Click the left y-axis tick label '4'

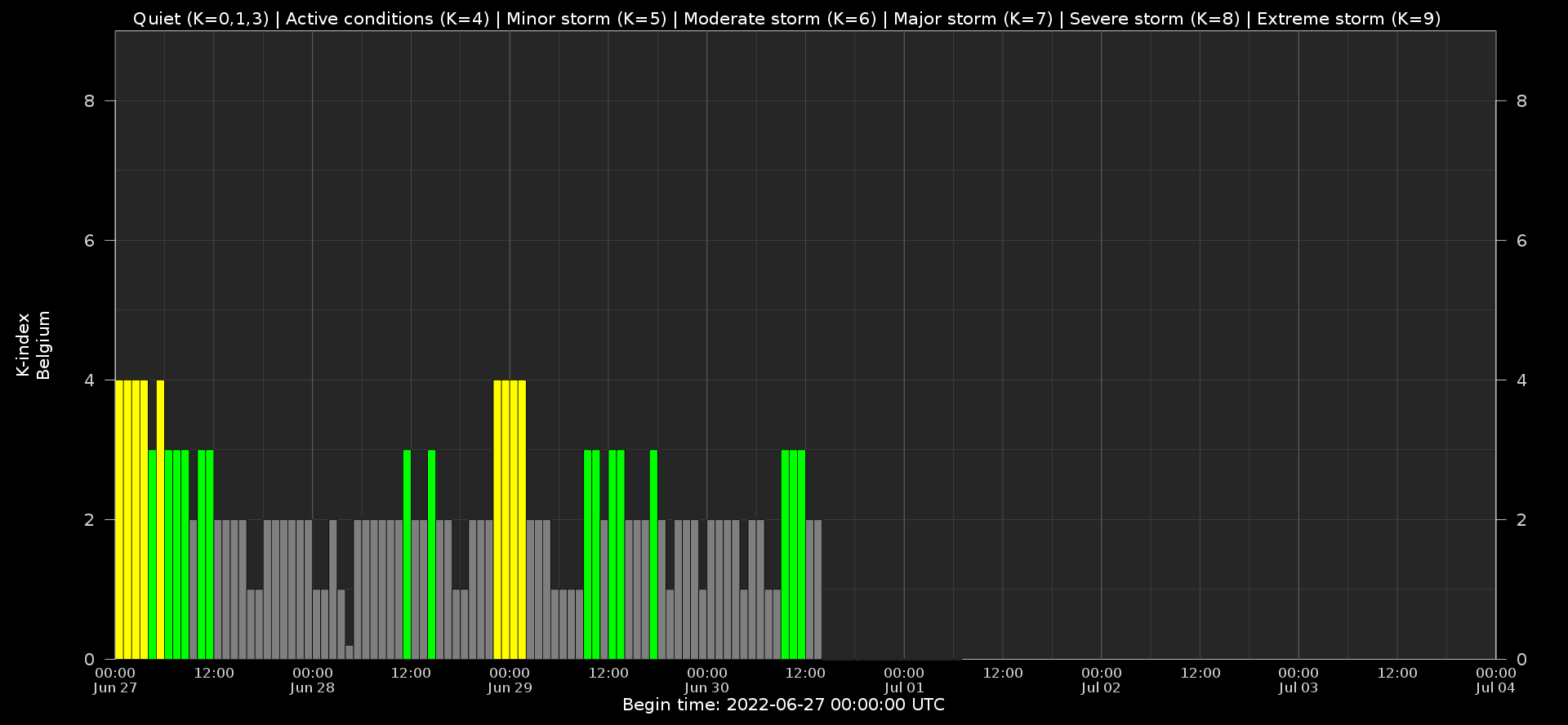pyautogui.click(x=90, y=380)
